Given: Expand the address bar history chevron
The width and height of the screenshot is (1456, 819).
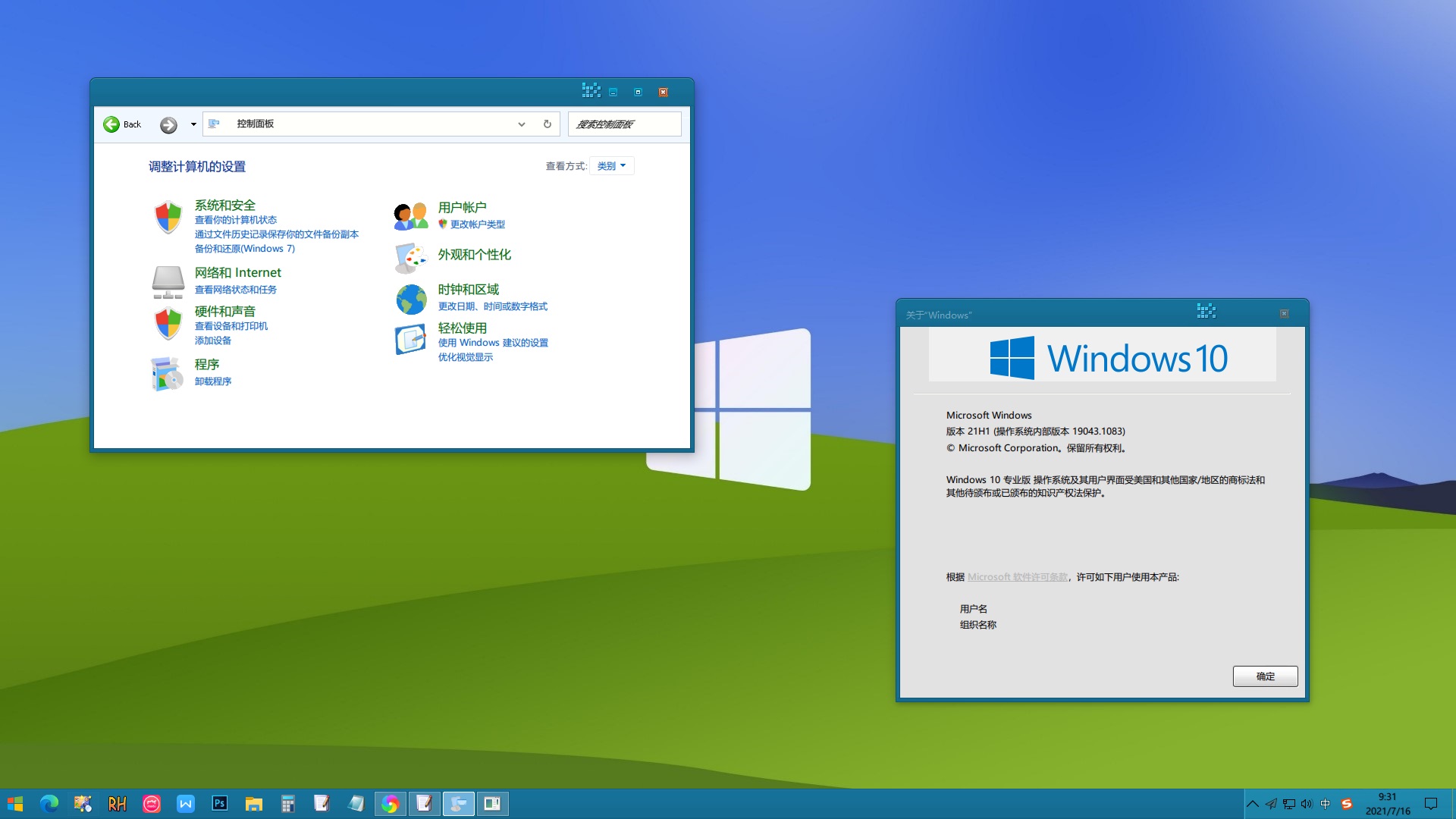Looking at the screenshot, I should click(x=522, y=124).
